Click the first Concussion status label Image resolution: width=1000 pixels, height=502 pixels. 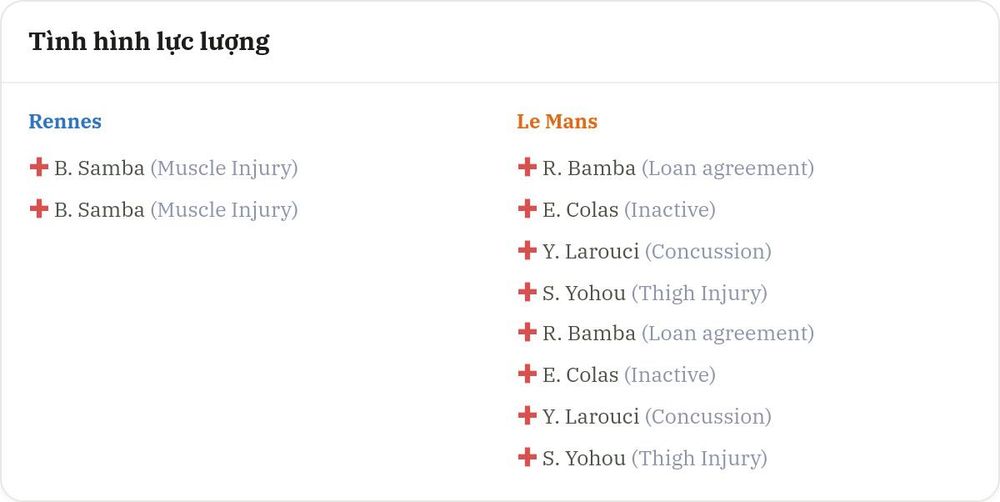tap(708, 251)
